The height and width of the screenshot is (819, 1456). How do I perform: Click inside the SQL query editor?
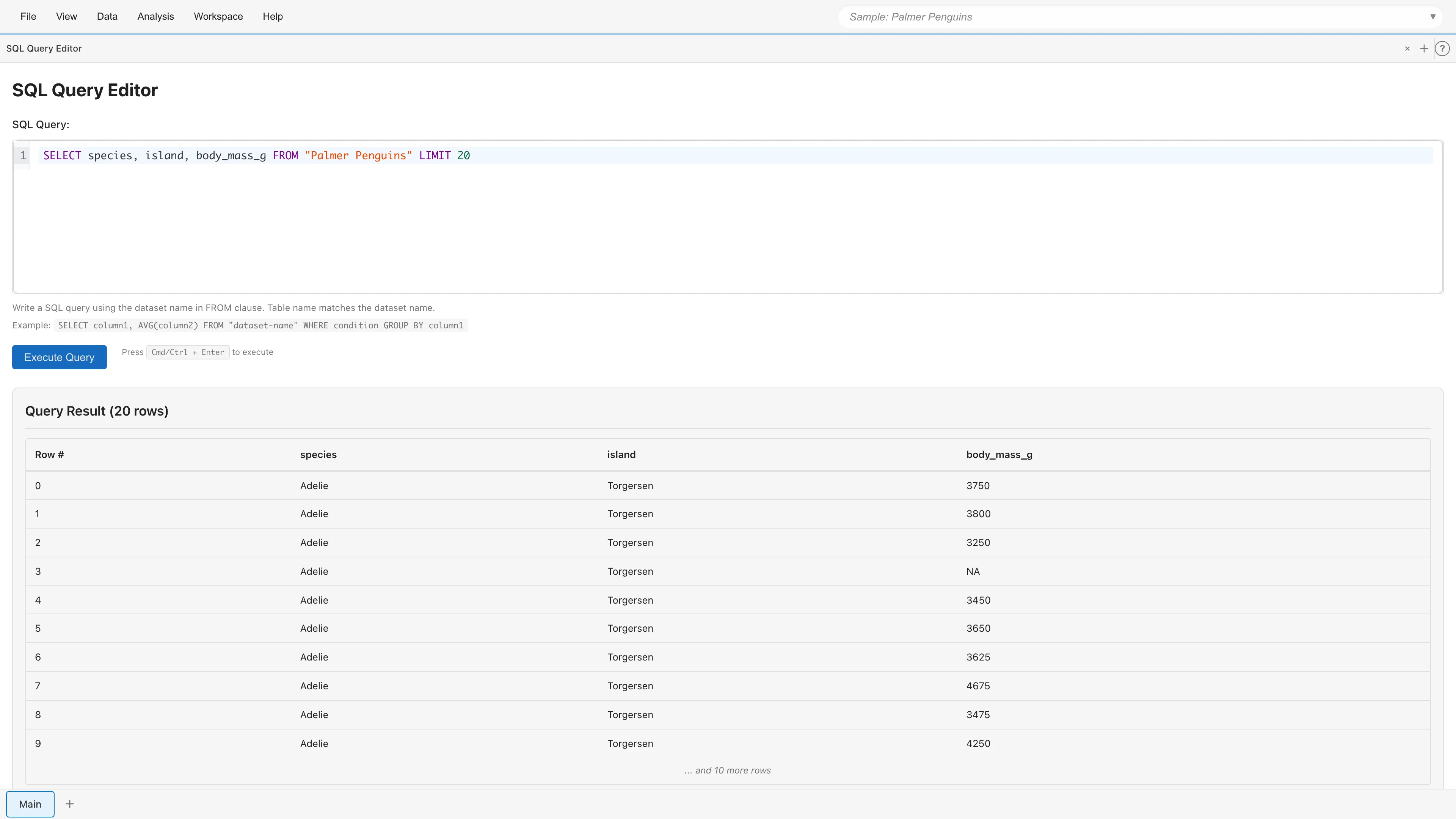click(x=678, y=215)
